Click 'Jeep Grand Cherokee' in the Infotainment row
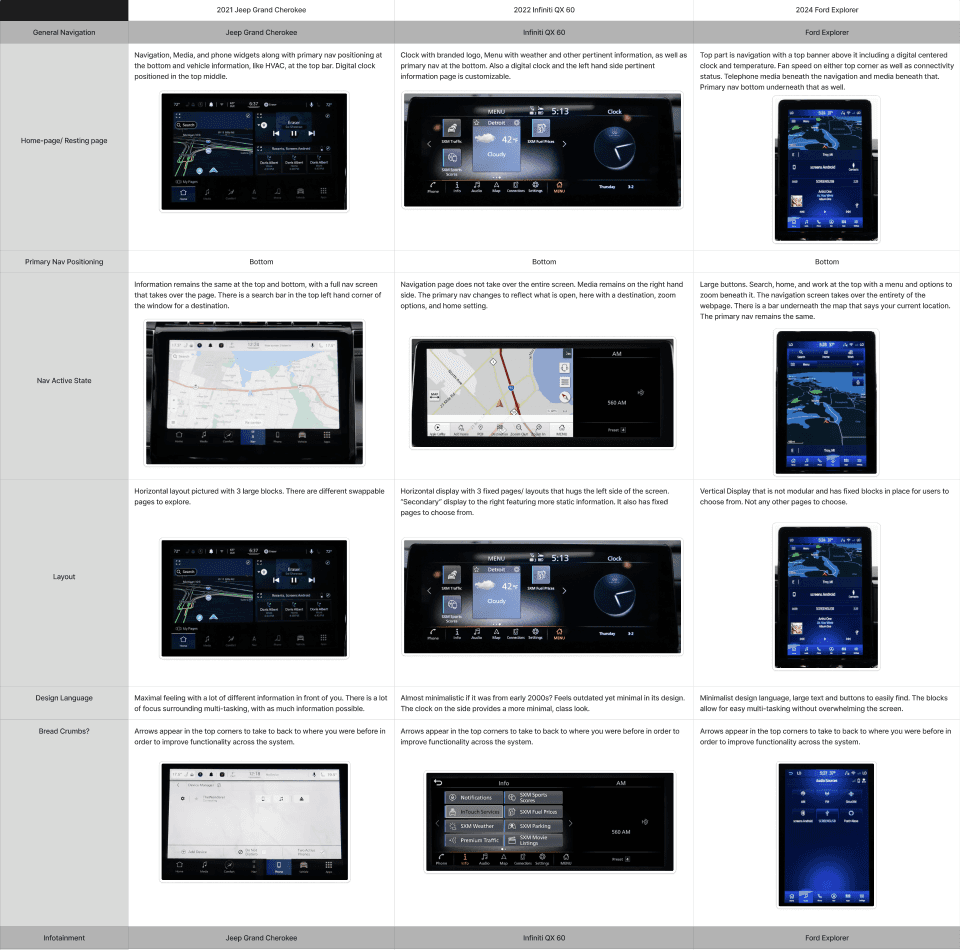The height and width of the screenshot is (950, 960). (261, 937)
